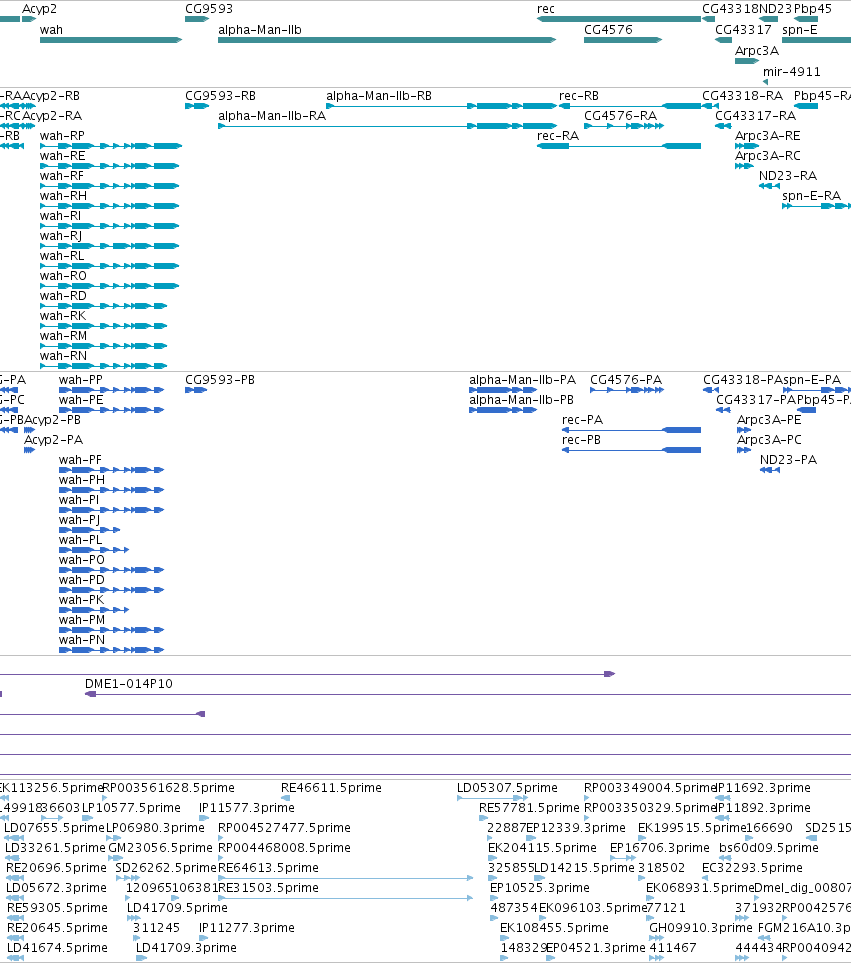Select the wah-PE protein label
The height and width of the screenshot is (963, 851).
click(x=80, y=400)
